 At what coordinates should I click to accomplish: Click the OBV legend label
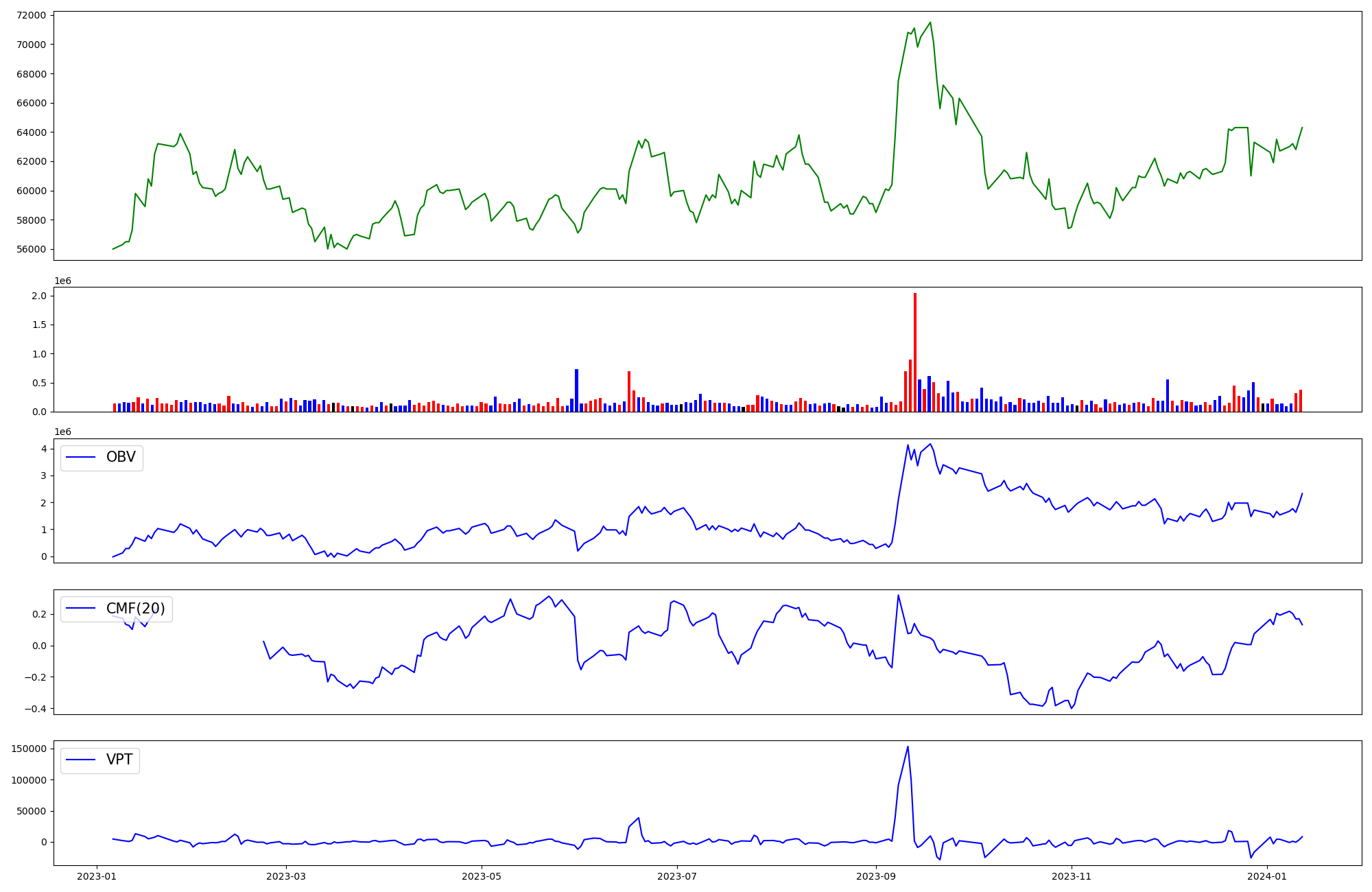(121, 458)
